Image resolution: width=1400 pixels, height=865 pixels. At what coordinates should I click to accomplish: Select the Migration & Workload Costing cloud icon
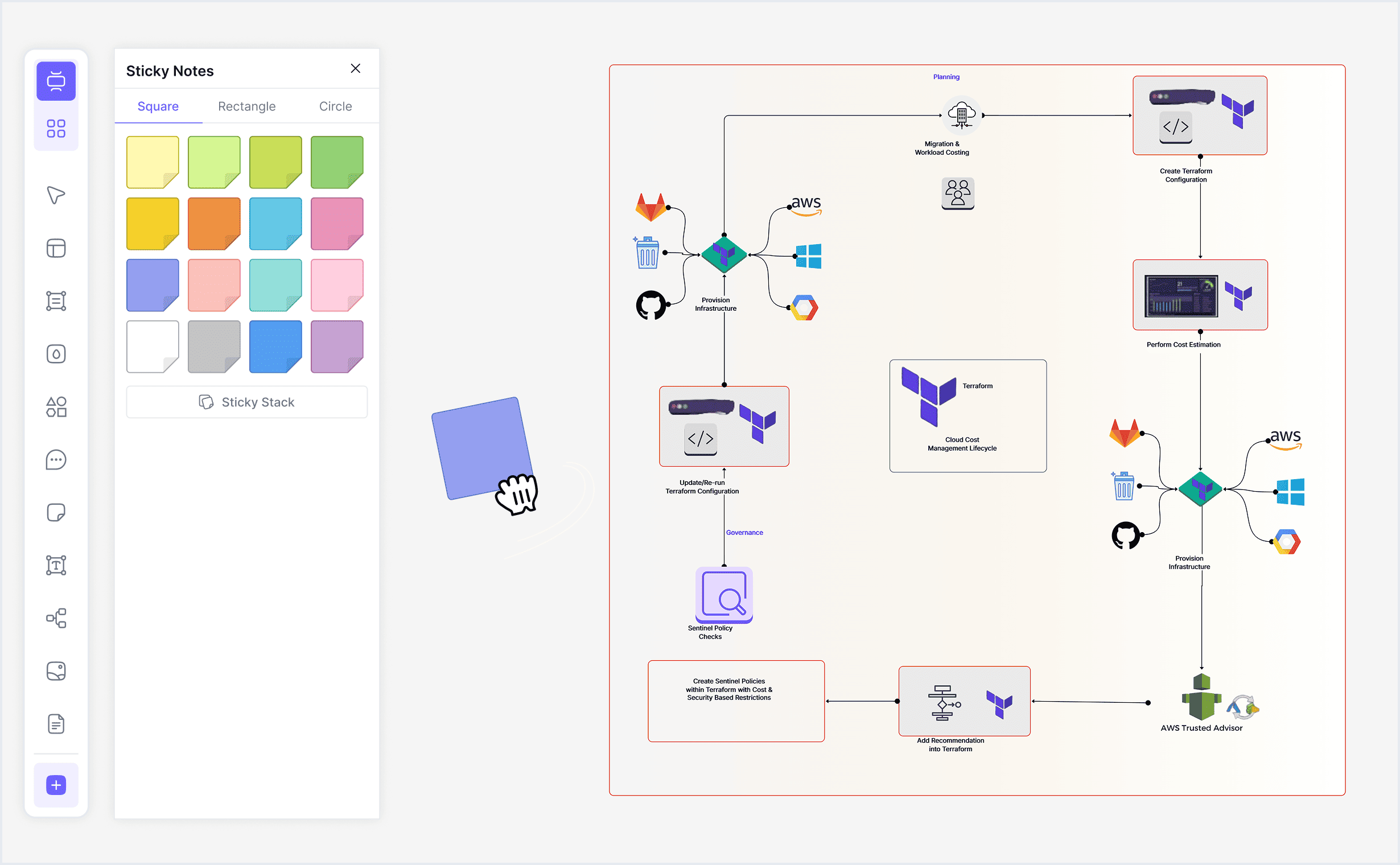point(961,115)
